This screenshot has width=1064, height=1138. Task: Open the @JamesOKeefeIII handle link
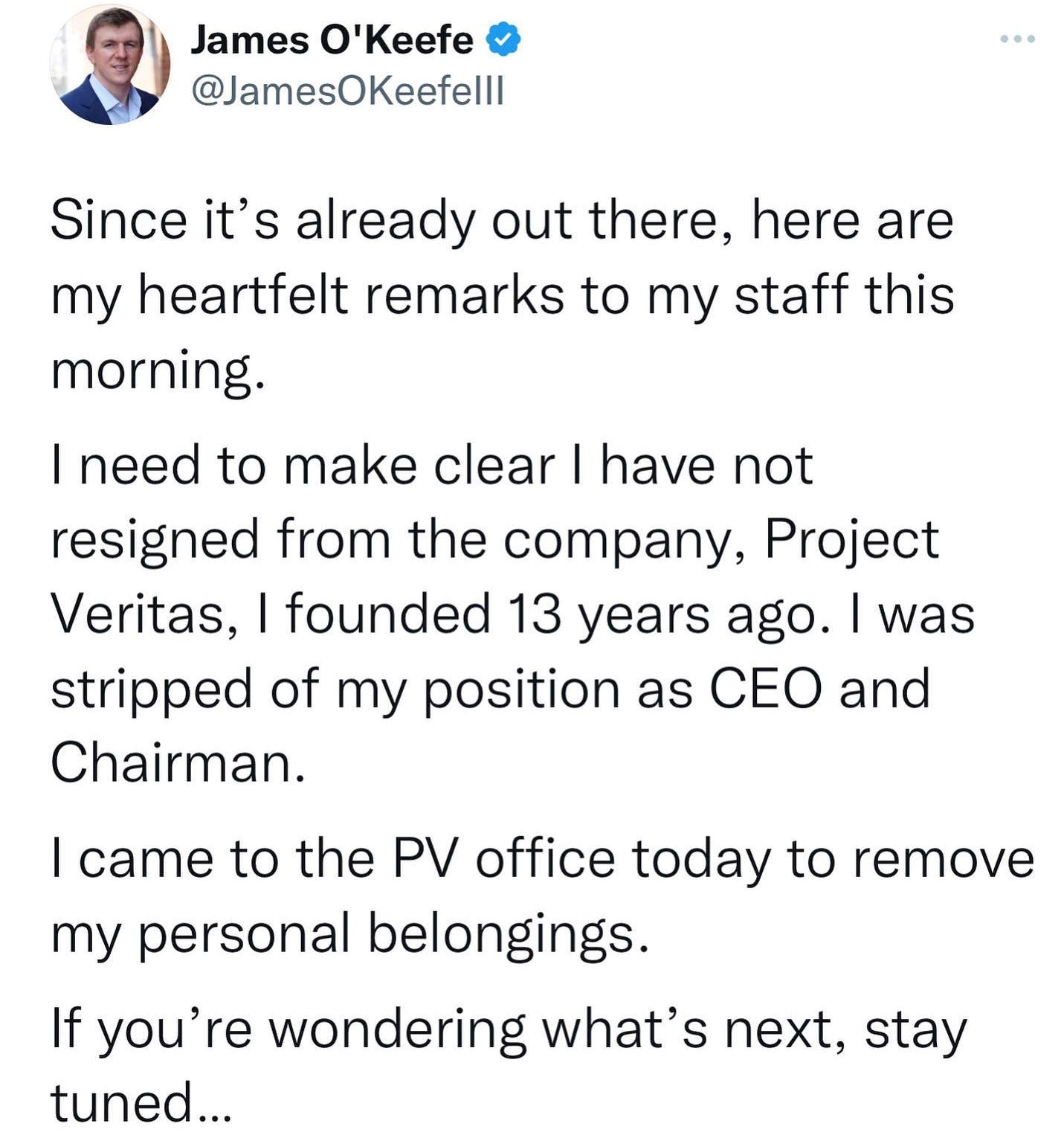348,91
